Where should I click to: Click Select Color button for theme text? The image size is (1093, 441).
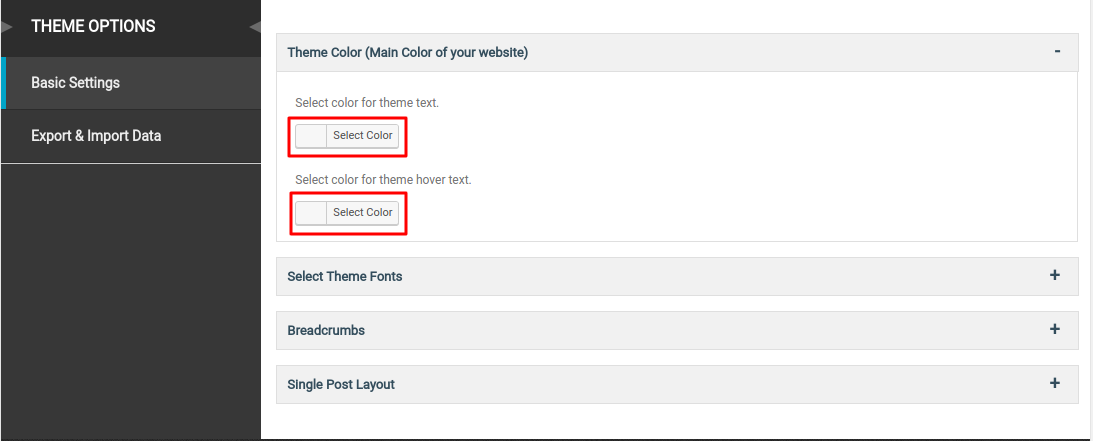[x=362, y=136]
